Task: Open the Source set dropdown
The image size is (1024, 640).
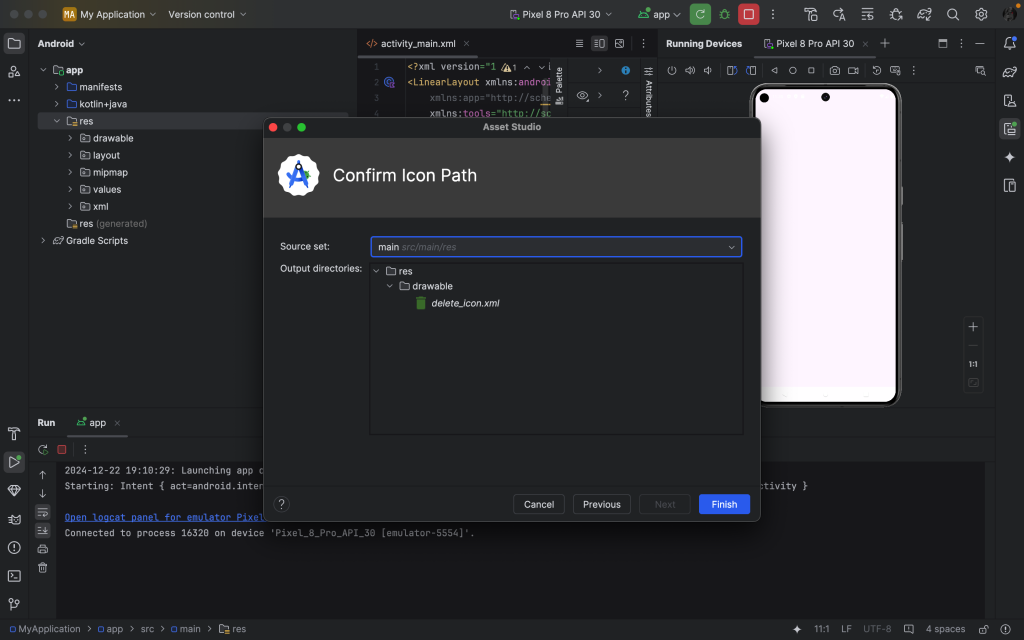Action: (x=556, y=247)
